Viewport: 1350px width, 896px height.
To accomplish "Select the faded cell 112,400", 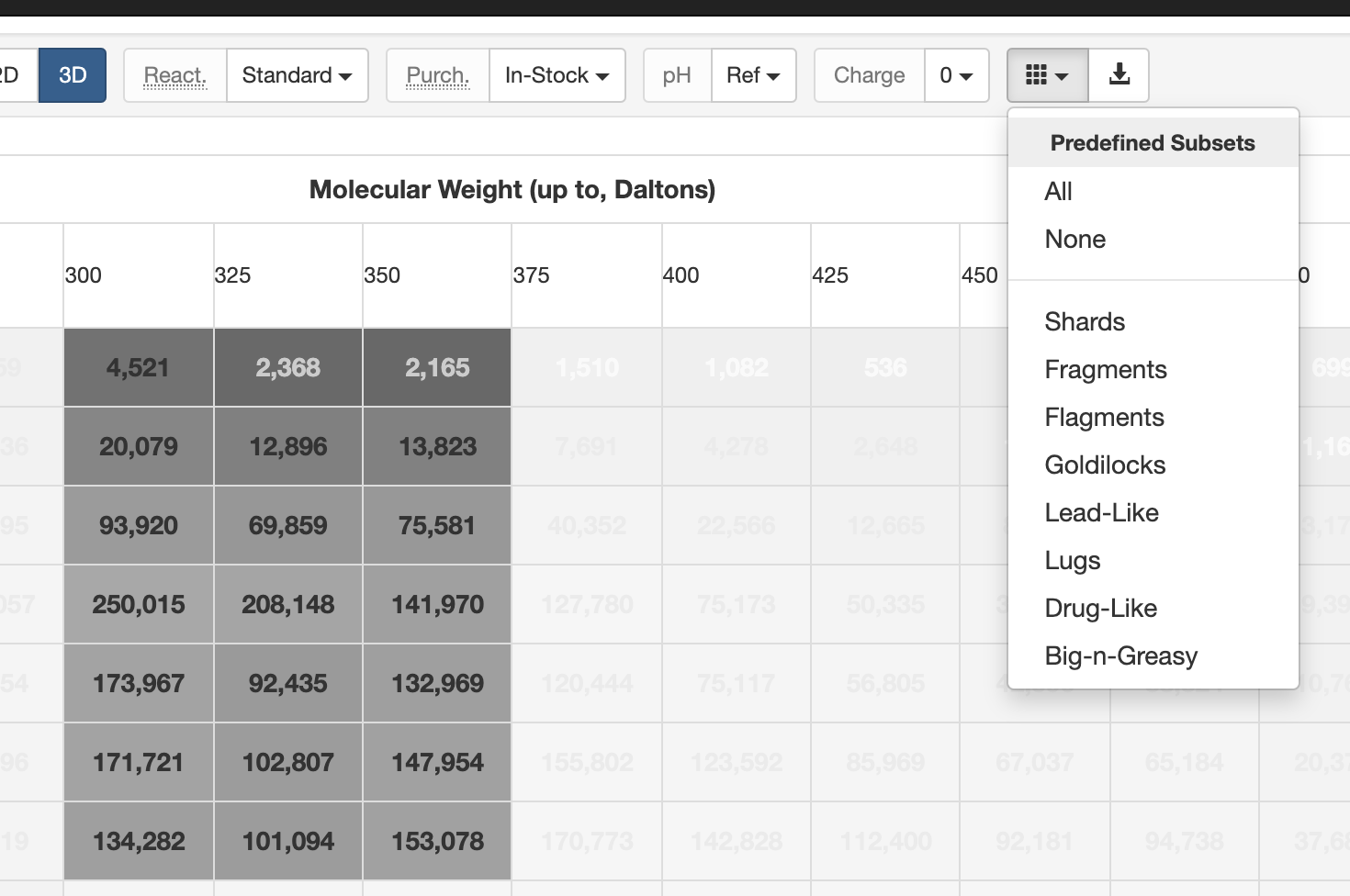I will pyautogui.click(x=885, y=841).
